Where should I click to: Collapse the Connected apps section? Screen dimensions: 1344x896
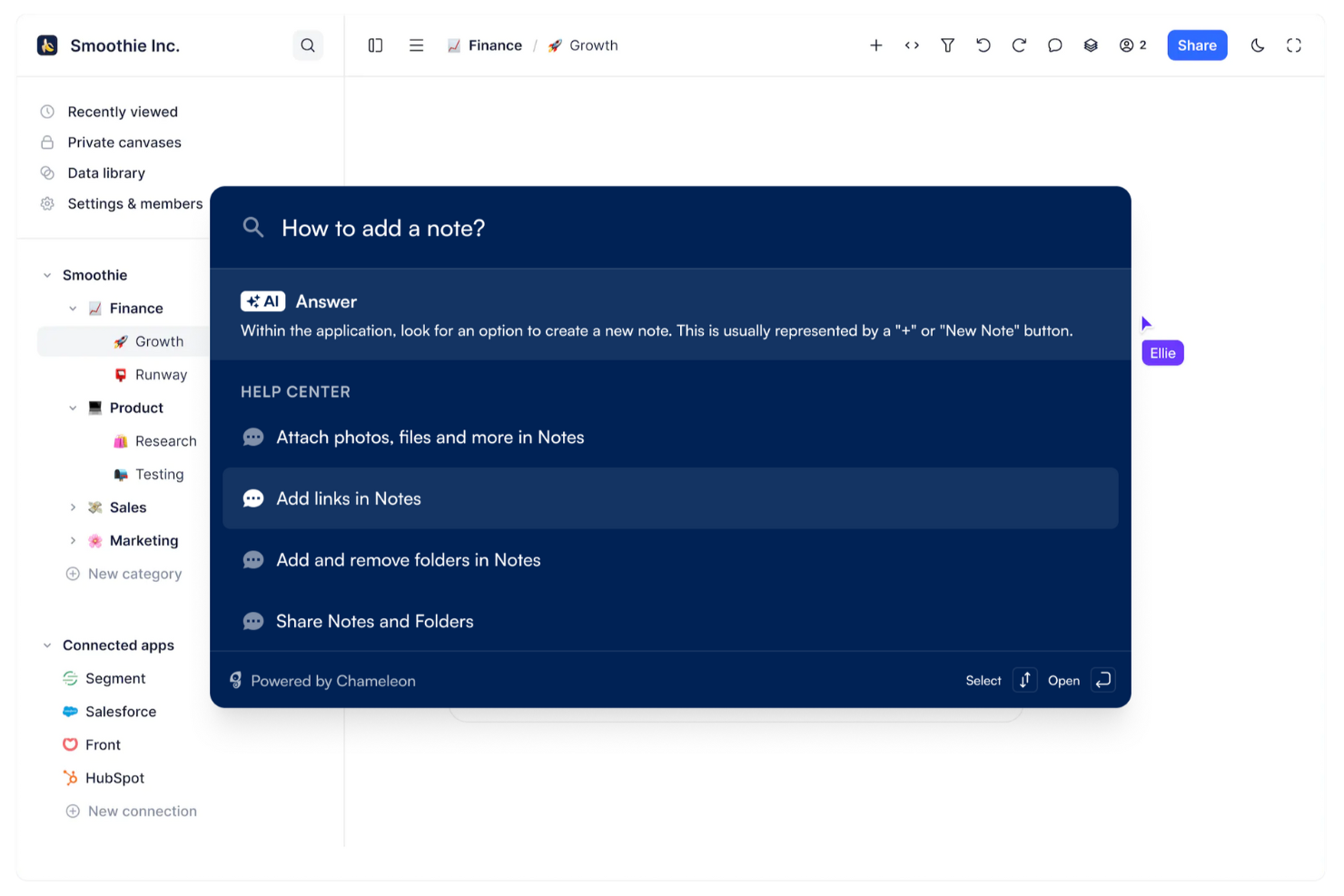point(47,645)
